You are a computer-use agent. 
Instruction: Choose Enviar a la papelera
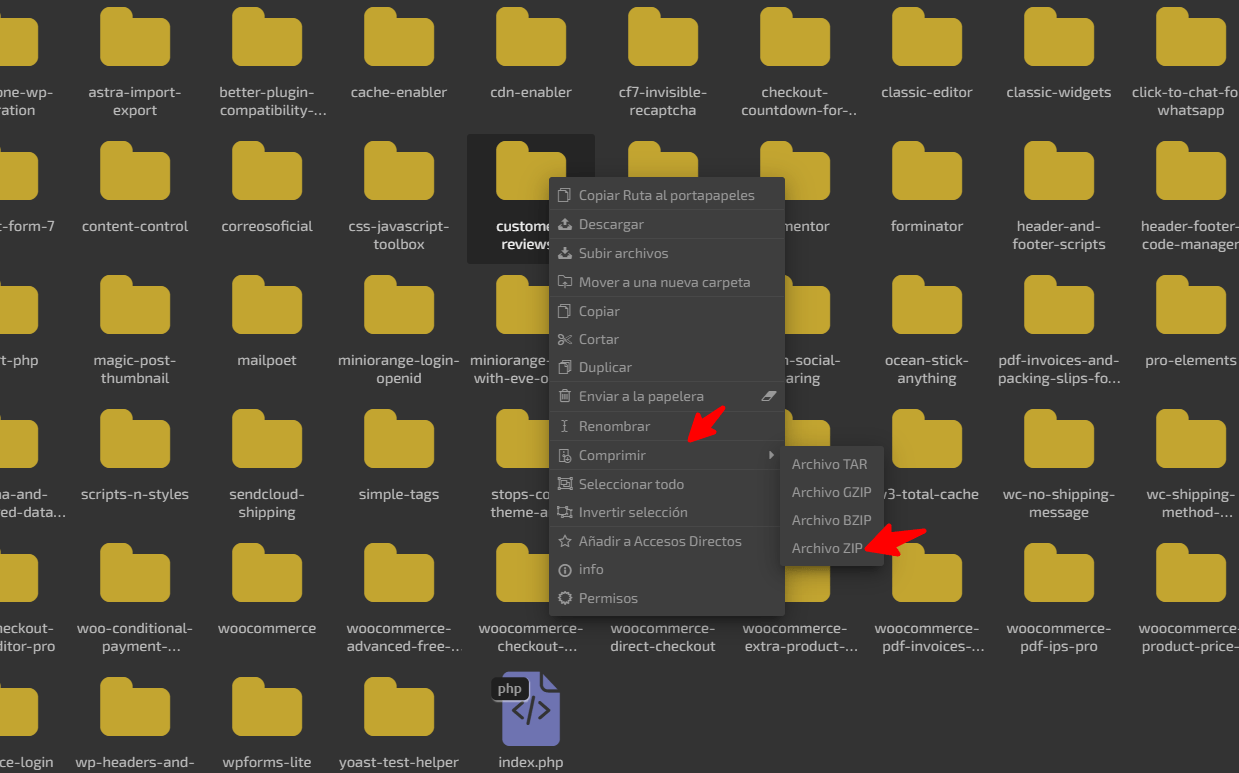tap(667, 396)
